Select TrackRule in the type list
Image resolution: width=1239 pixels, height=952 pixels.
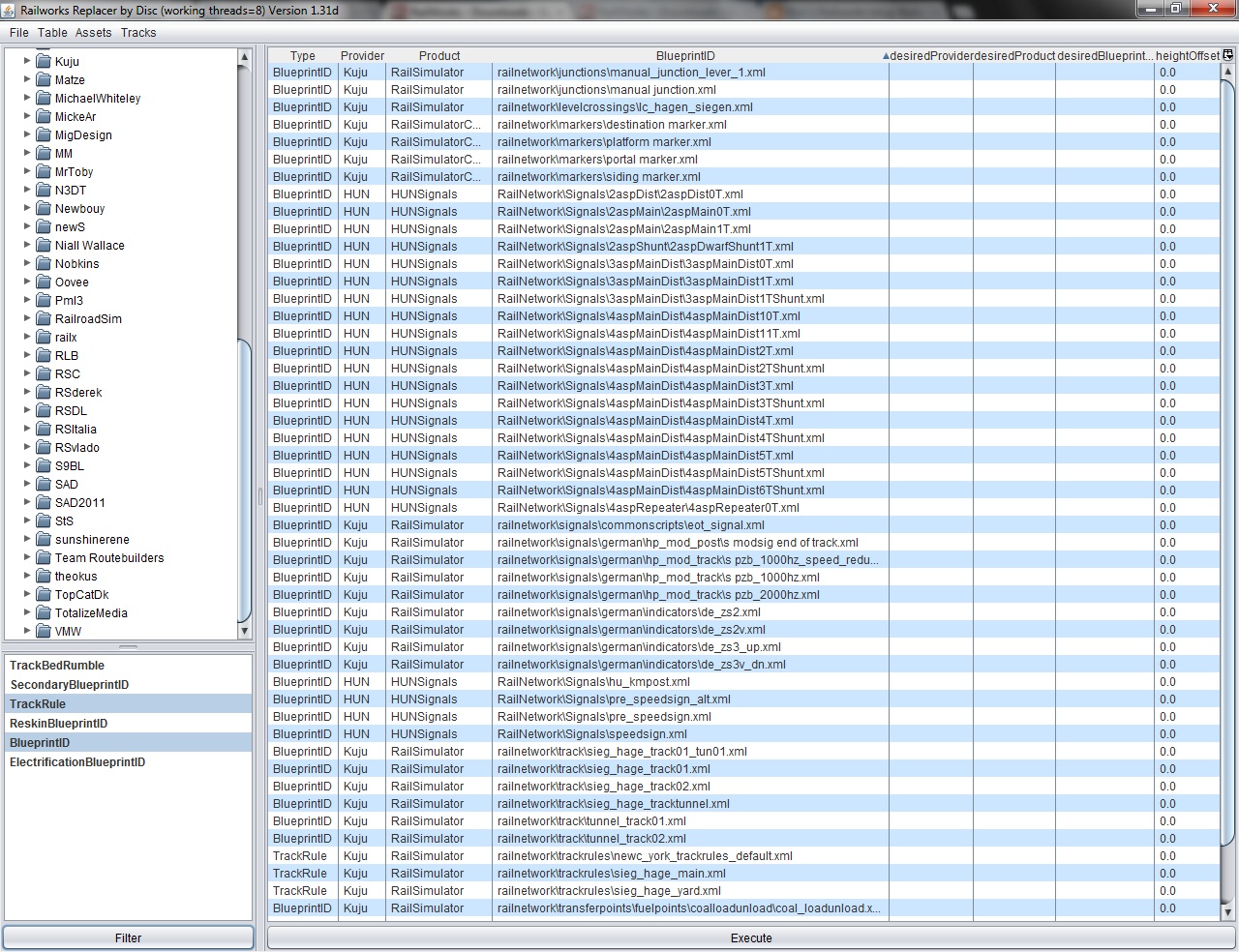128,704
